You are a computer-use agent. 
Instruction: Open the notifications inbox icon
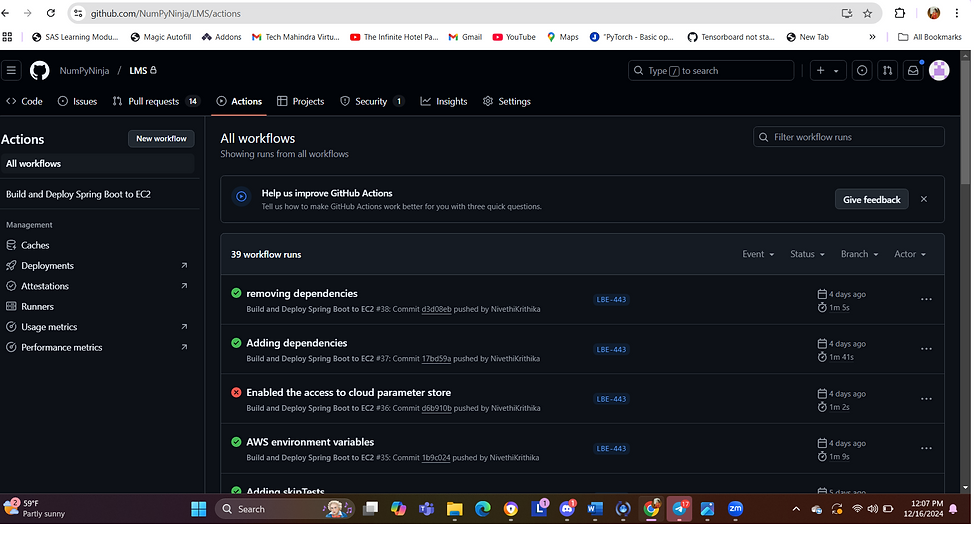[913, 71]
